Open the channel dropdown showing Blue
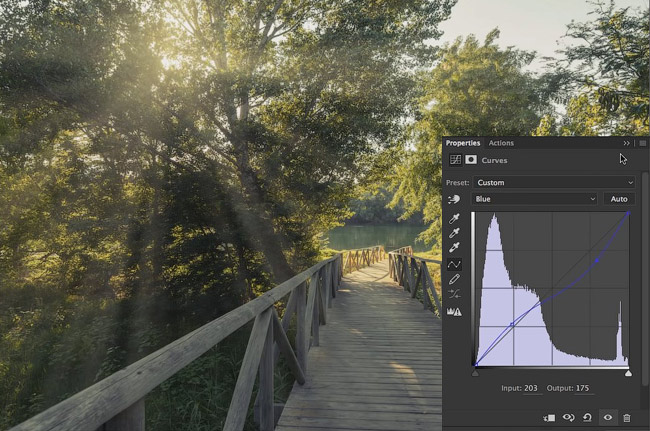 [x=535, y=199]
